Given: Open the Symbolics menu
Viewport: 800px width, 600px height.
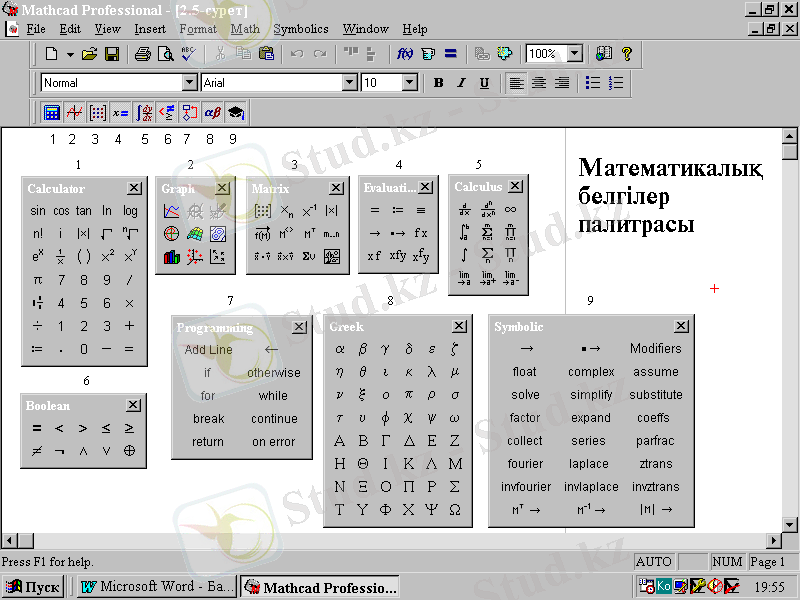Looking at the screenshot, I should pos(300,30).
